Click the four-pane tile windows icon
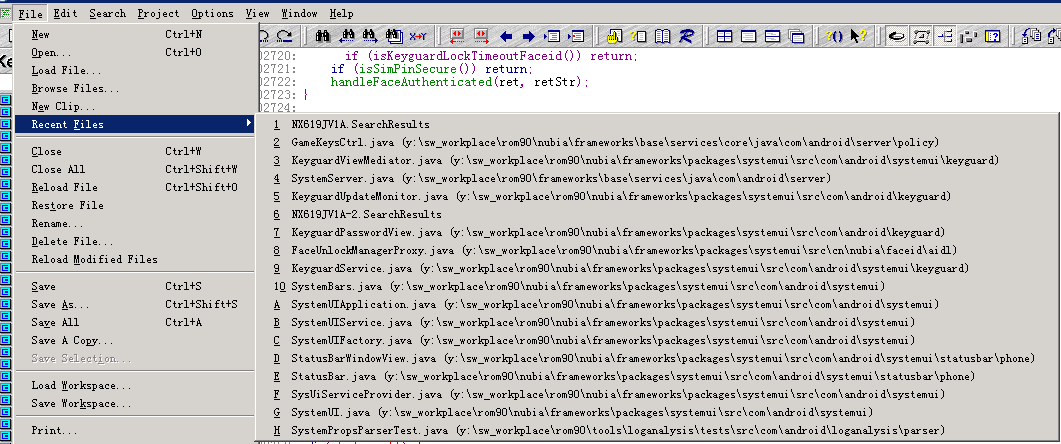Viewport: 1061px width, 444px height. pyautogui.click(x=725, y=36)
